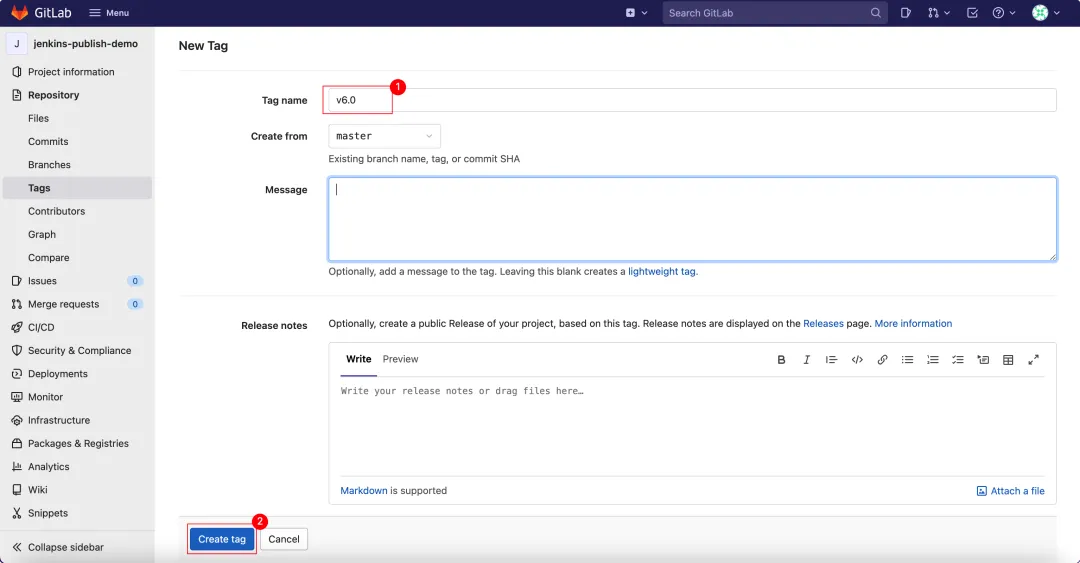
Task: Open the Releases page link
Action: click(x=823, y=323)
